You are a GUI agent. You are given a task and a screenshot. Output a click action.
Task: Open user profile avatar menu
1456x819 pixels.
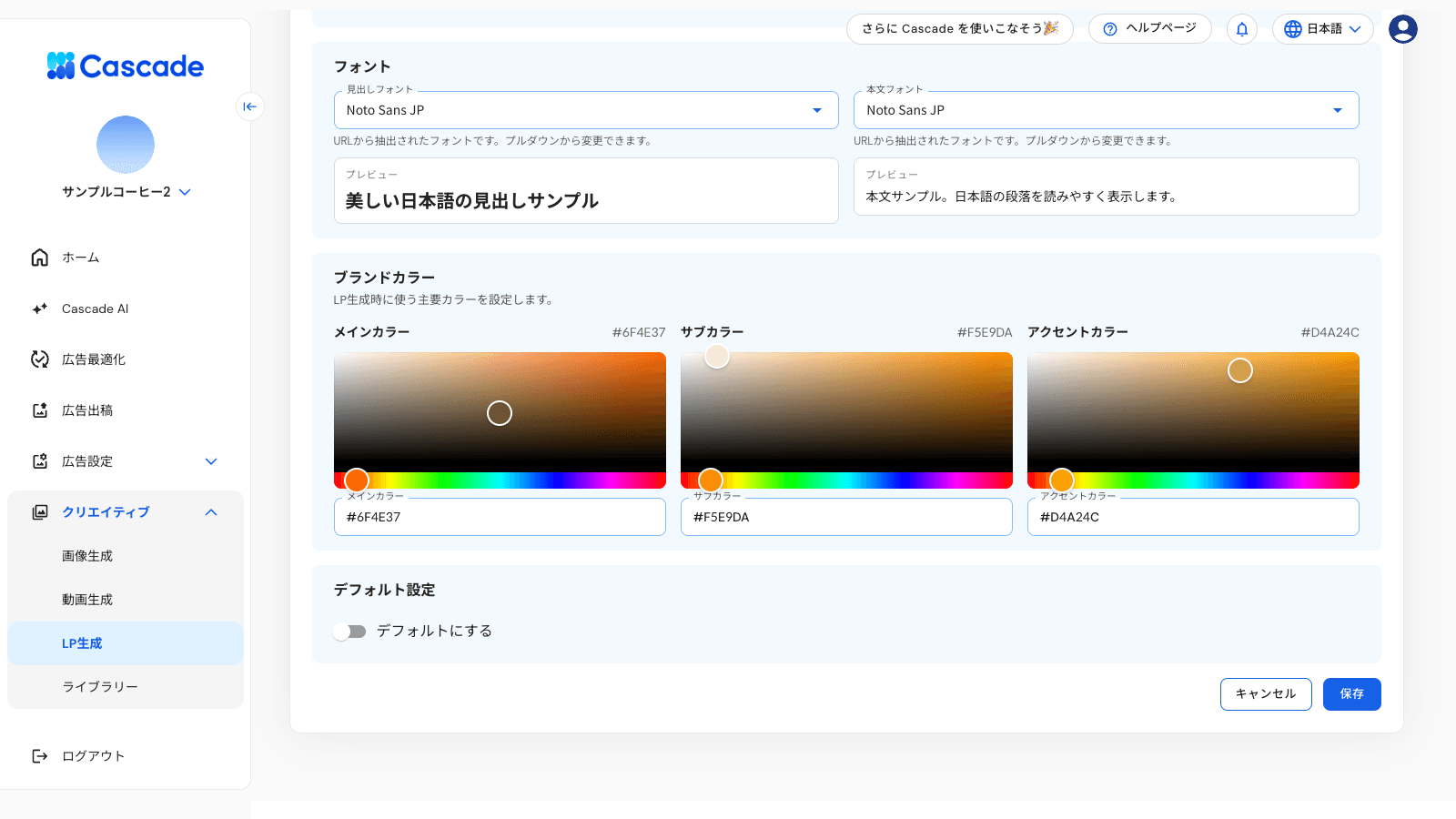(x=1403, y=29)
